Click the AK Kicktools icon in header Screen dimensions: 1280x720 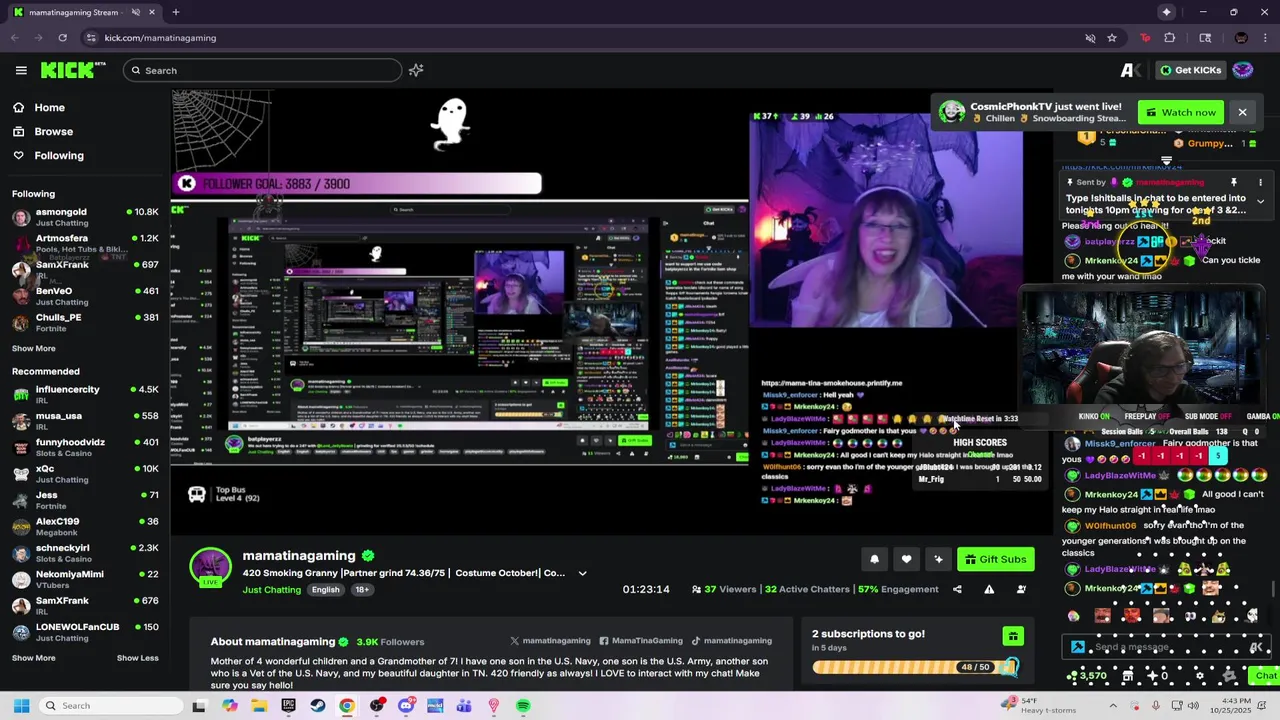coord(1130,70)
